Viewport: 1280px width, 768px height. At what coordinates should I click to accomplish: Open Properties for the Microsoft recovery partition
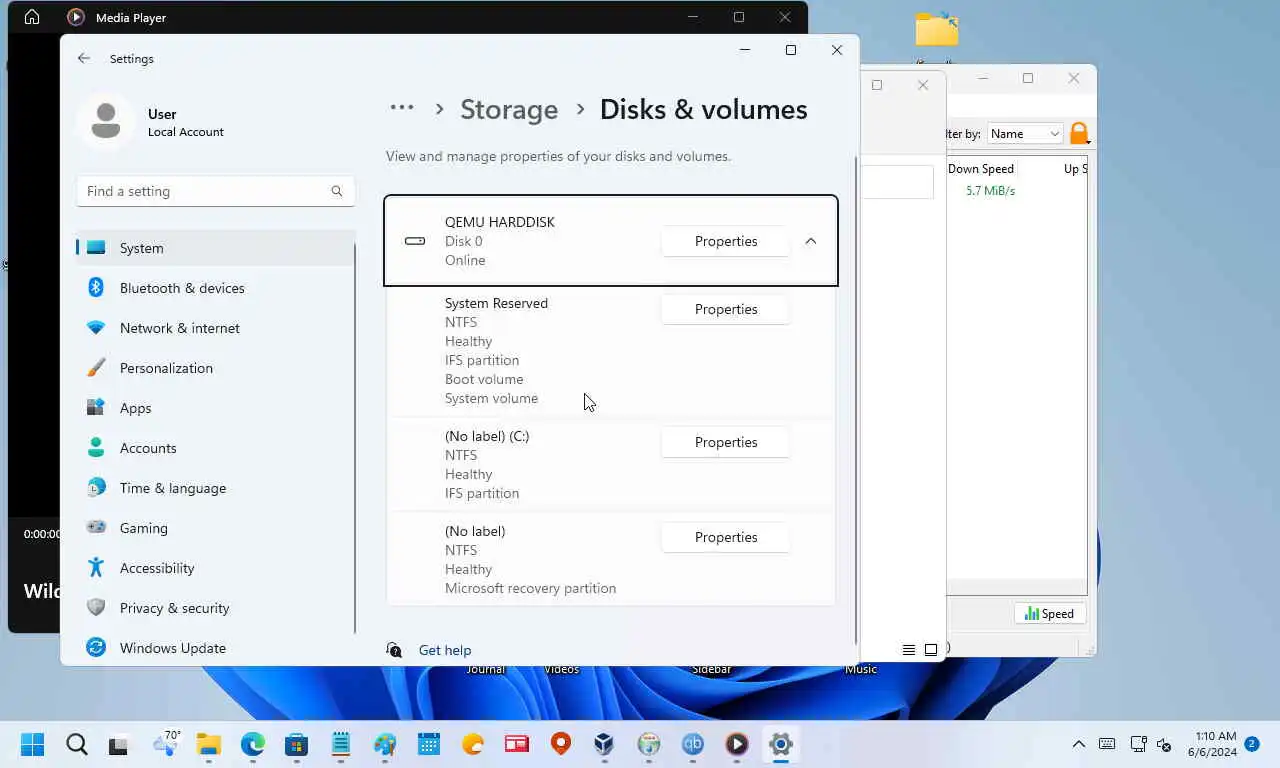click(x=726, y=537)
